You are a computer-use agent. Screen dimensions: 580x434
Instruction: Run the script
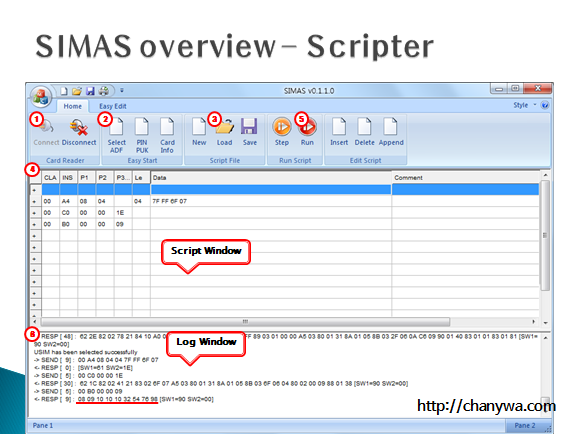click(x=307, y=132)
